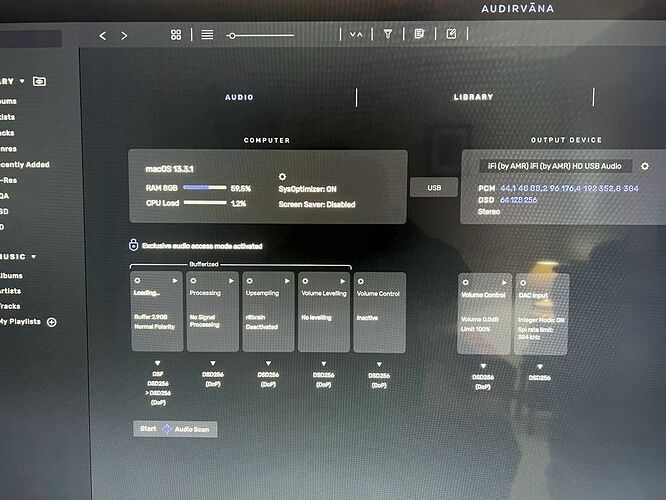Viewport: 666px width, 500px height.
Task: Click 'Exclusive audio access mode activated' text
Action: [x=202, y=246]
